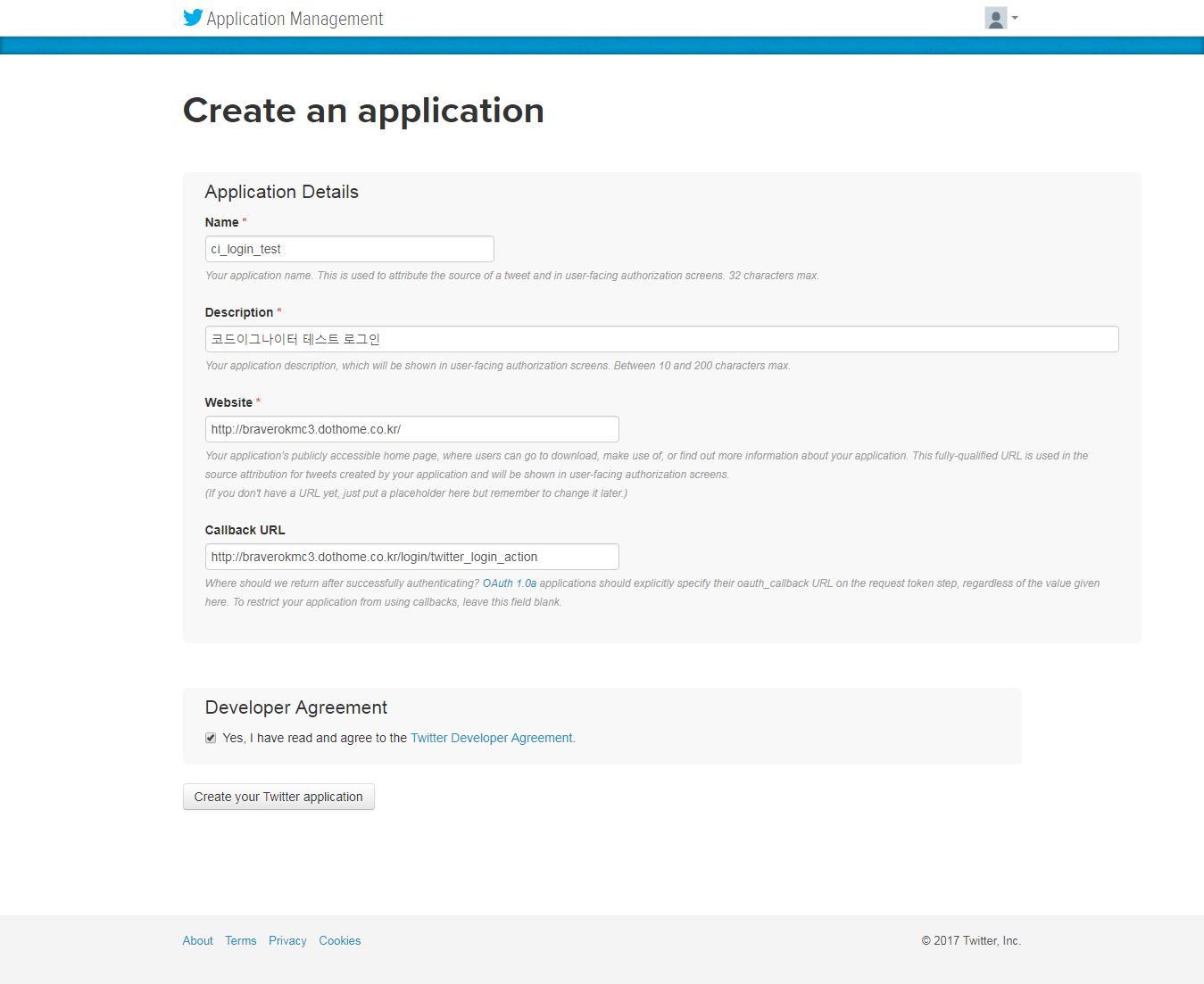The width and height of the screenshot is (1204, 984).
Task: Click Create your Twitter application button
Action: 278,797
